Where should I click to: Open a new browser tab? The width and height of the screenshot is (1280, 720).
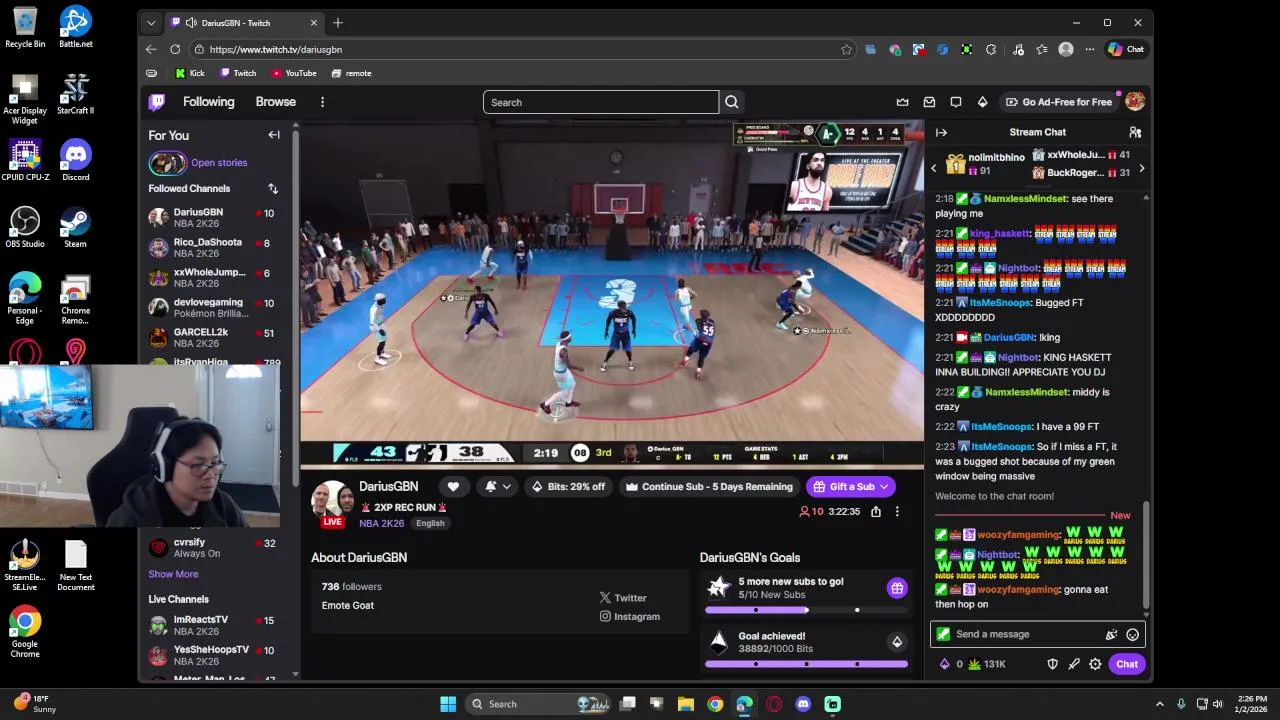[x=338, y=22]
